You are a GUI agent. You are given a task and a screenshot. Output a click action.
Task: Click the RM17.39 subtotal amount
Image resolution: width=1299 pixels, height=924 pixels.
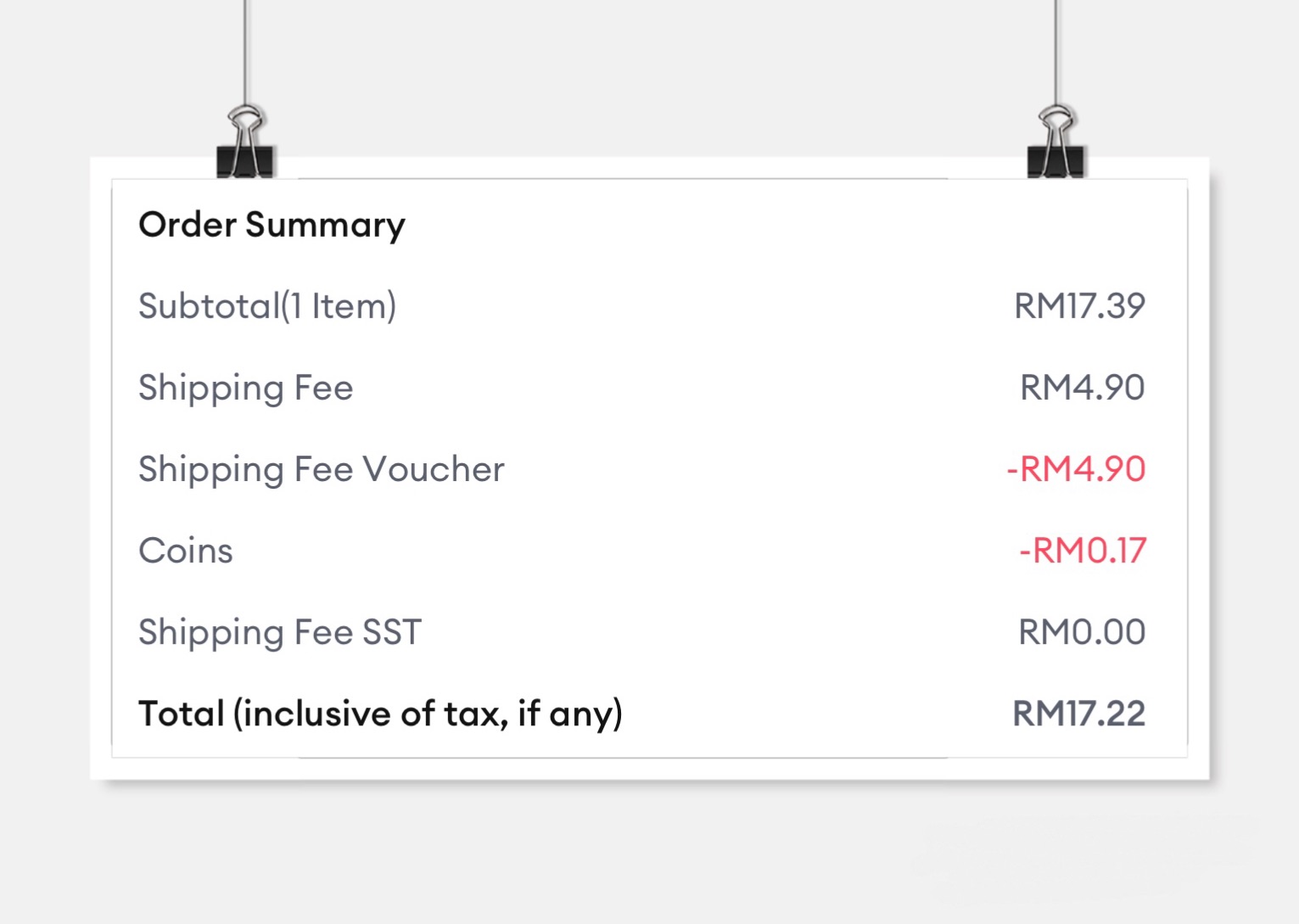tap(1079, 306)
